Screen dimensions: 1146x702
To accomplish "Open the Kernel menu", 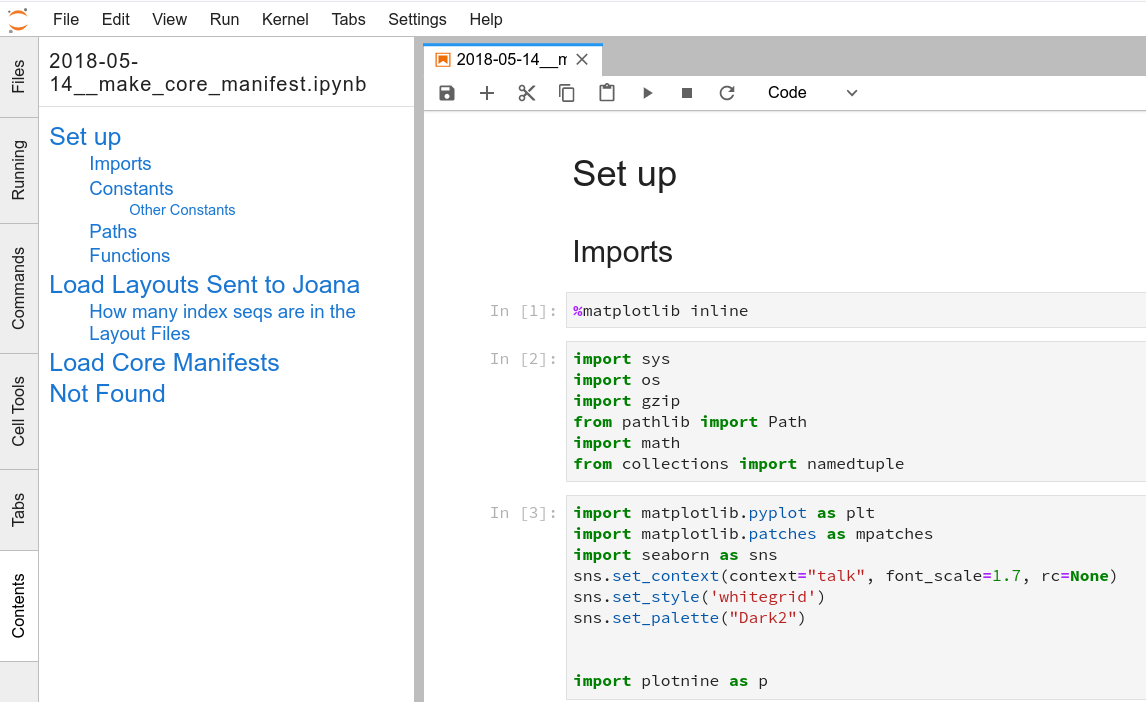I will [x=285, y=19].
